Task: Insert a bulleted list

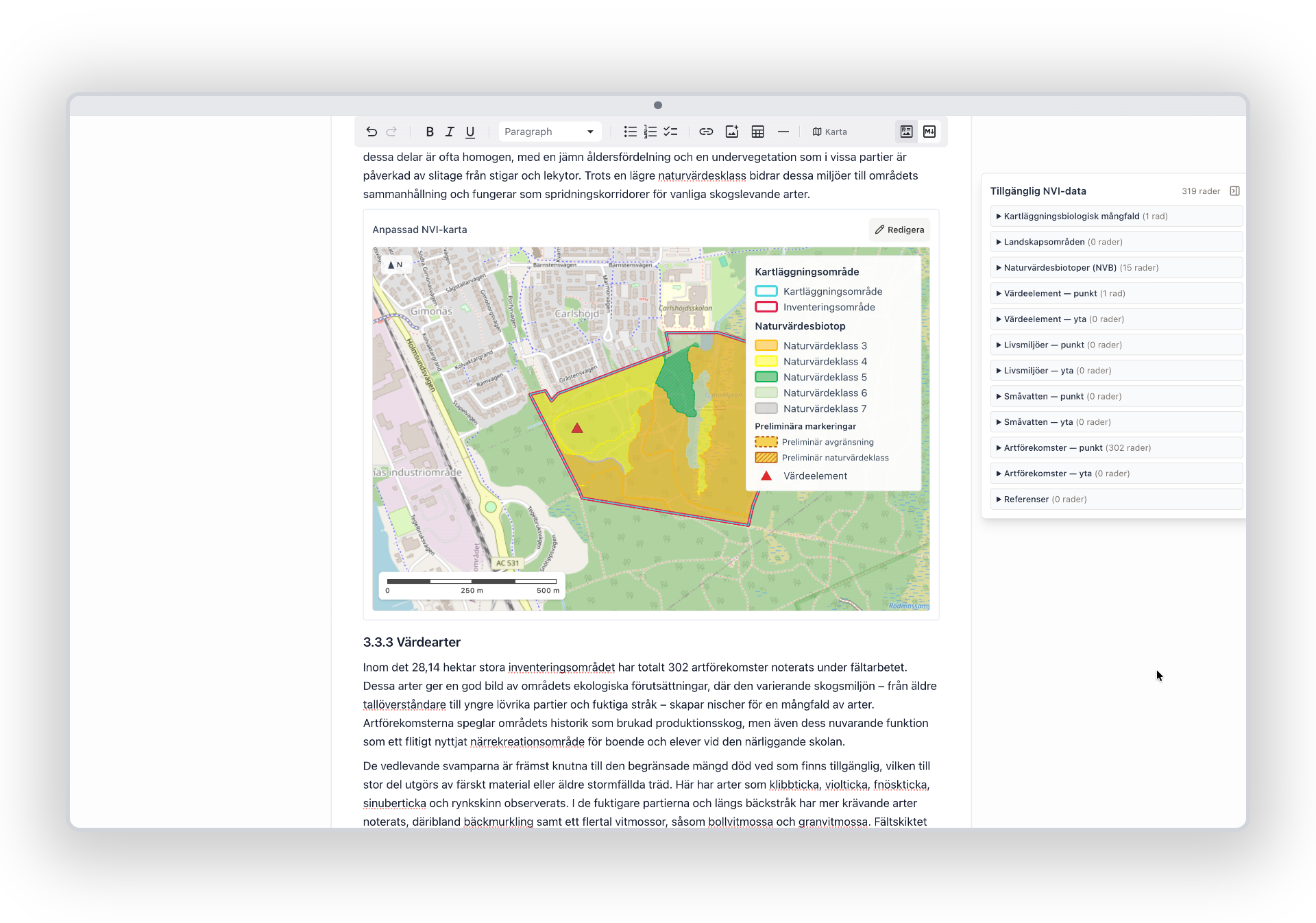Action: pos(630,132)
